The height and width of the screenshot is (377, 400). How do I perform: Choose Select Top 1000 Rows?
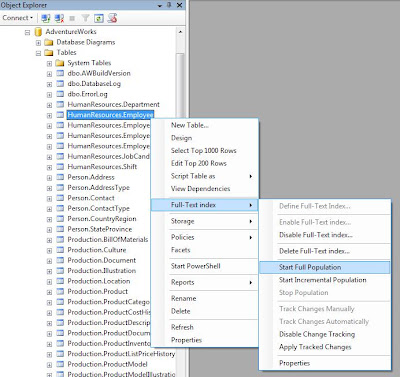204,151
